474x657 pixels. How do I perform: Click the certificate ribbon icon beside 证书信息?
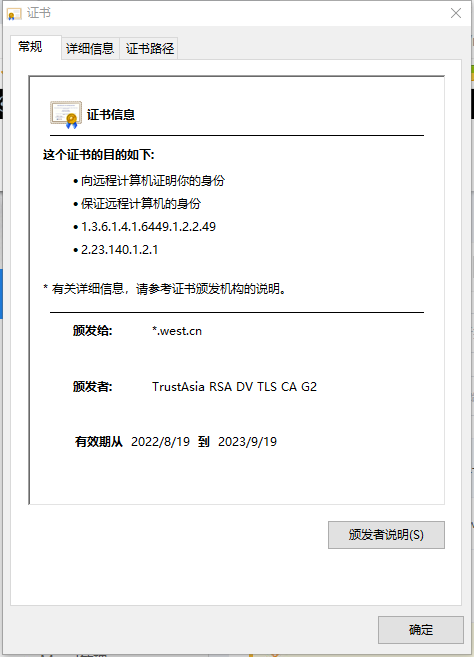click(x=66, y=114)
